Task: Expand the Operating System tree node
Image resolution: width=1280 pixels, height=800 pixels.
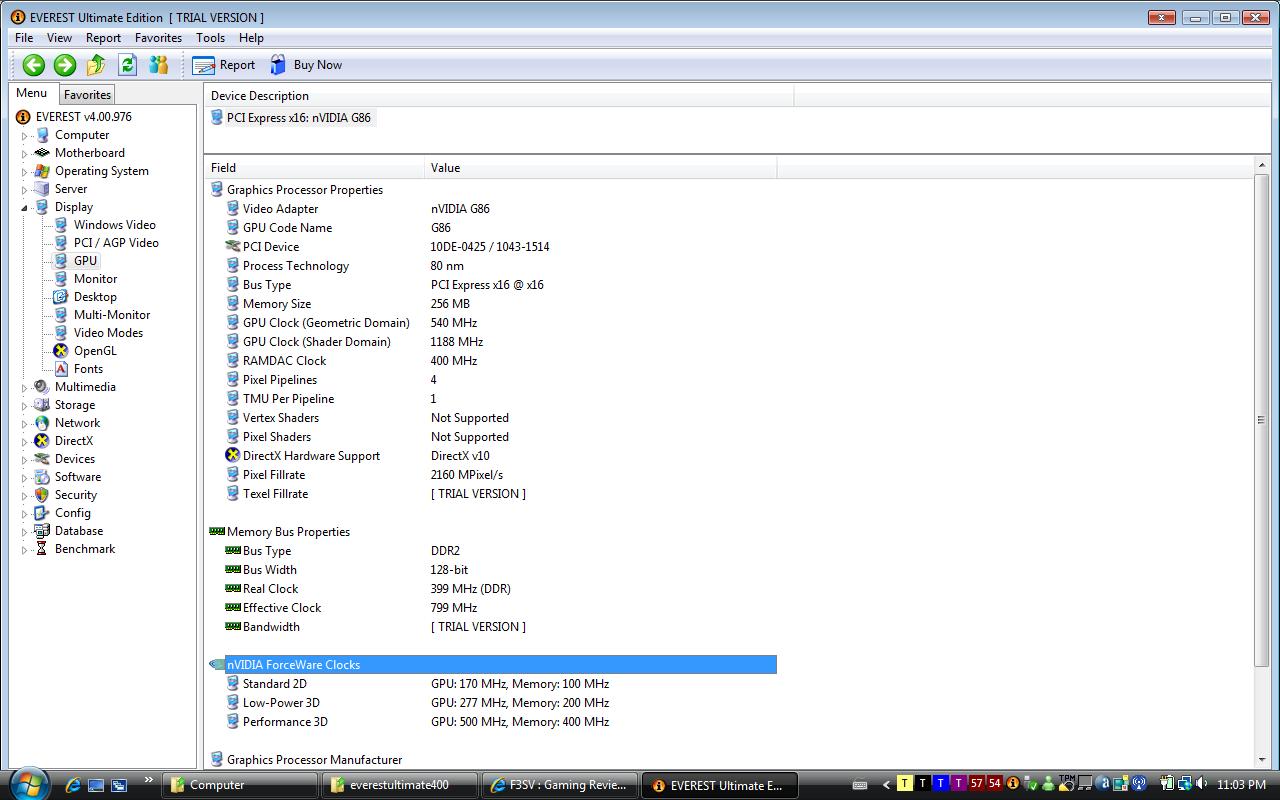Action: coord(25,172)
